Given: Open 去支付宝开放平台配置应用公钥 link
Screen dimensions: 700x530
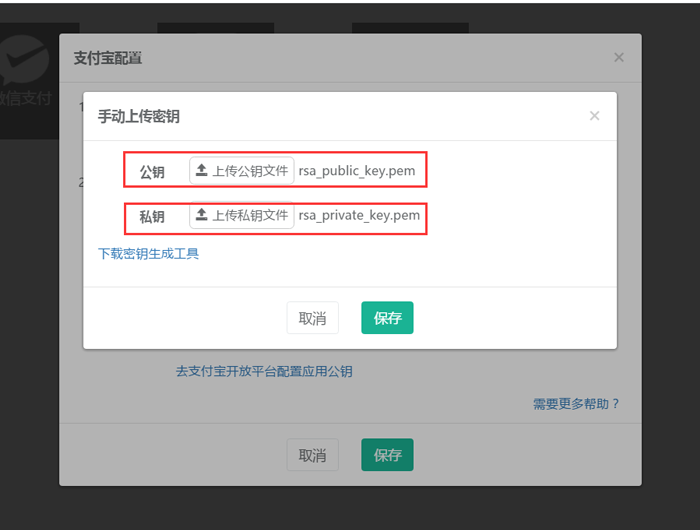Looking at the screenshot, I should tap(264, 371).
